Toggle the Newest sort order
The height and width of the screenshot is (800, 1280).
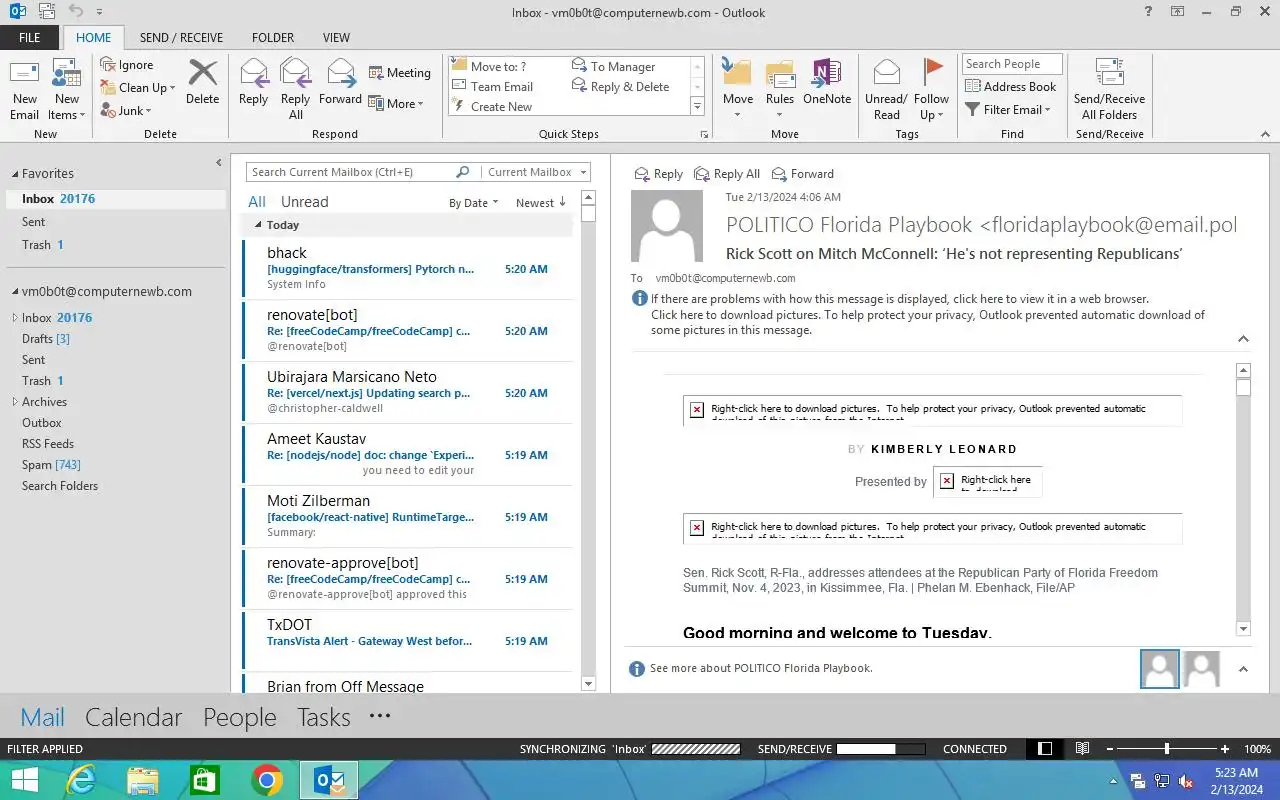click(x=541, y=203)
